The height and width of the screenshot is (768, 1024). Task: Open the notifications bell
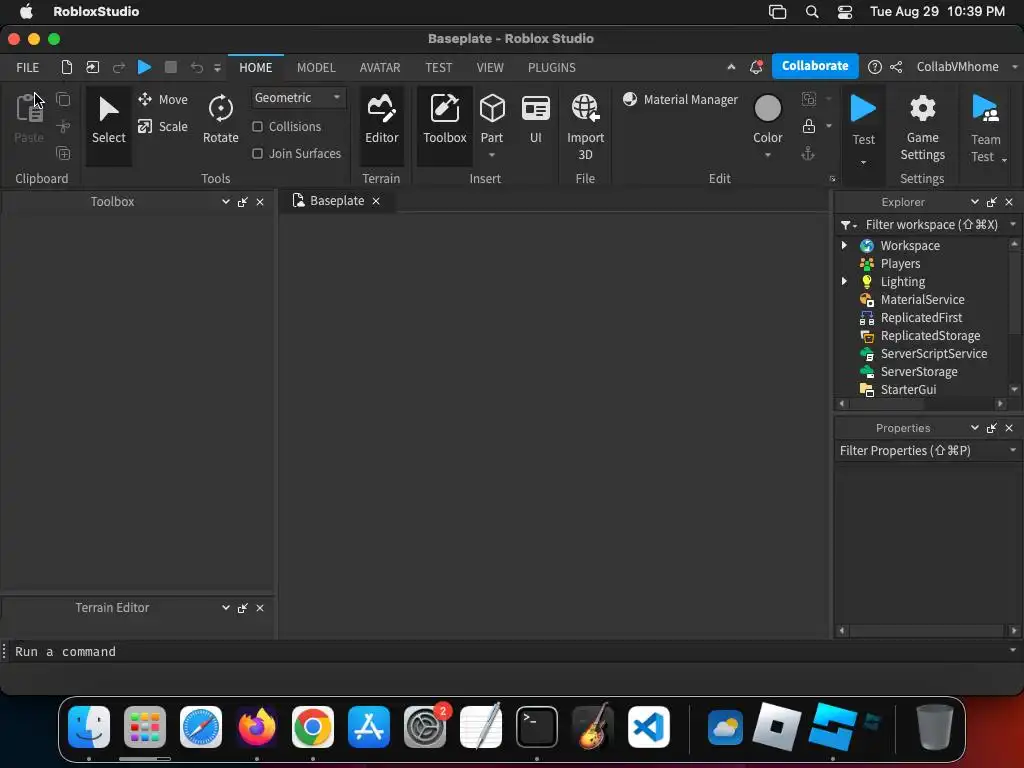(x=756, y=67)
